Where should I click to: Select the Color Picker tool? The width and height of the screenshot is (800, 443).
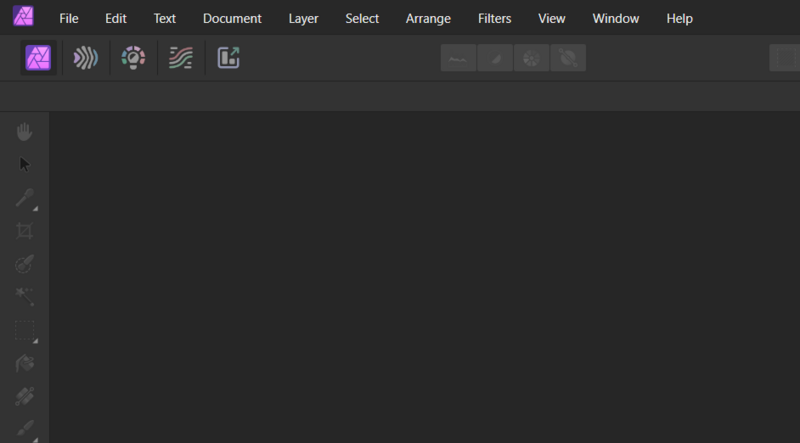coord(24,198)
